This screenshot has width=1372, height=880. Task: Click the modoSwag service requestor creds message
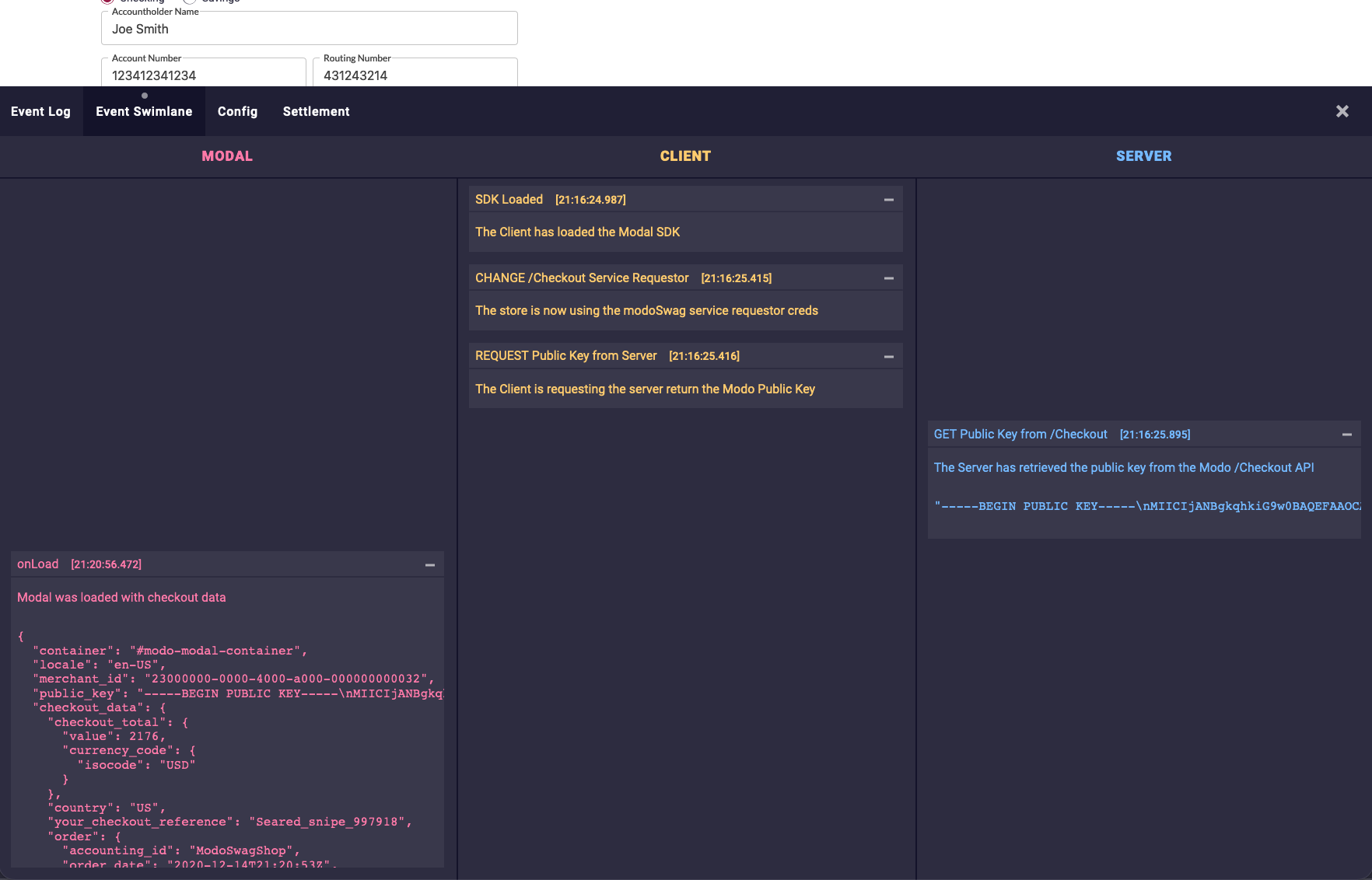coord(646,311)
